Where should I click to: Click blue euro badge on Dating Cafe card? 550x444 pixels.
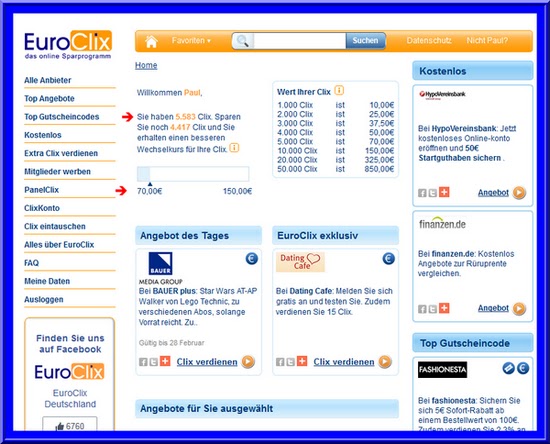point(388,259)
